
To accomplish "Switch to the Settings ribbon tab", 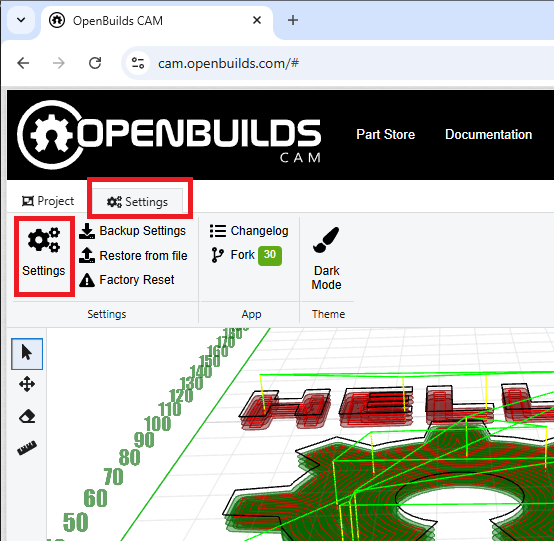I will click(x=137, y=202).
